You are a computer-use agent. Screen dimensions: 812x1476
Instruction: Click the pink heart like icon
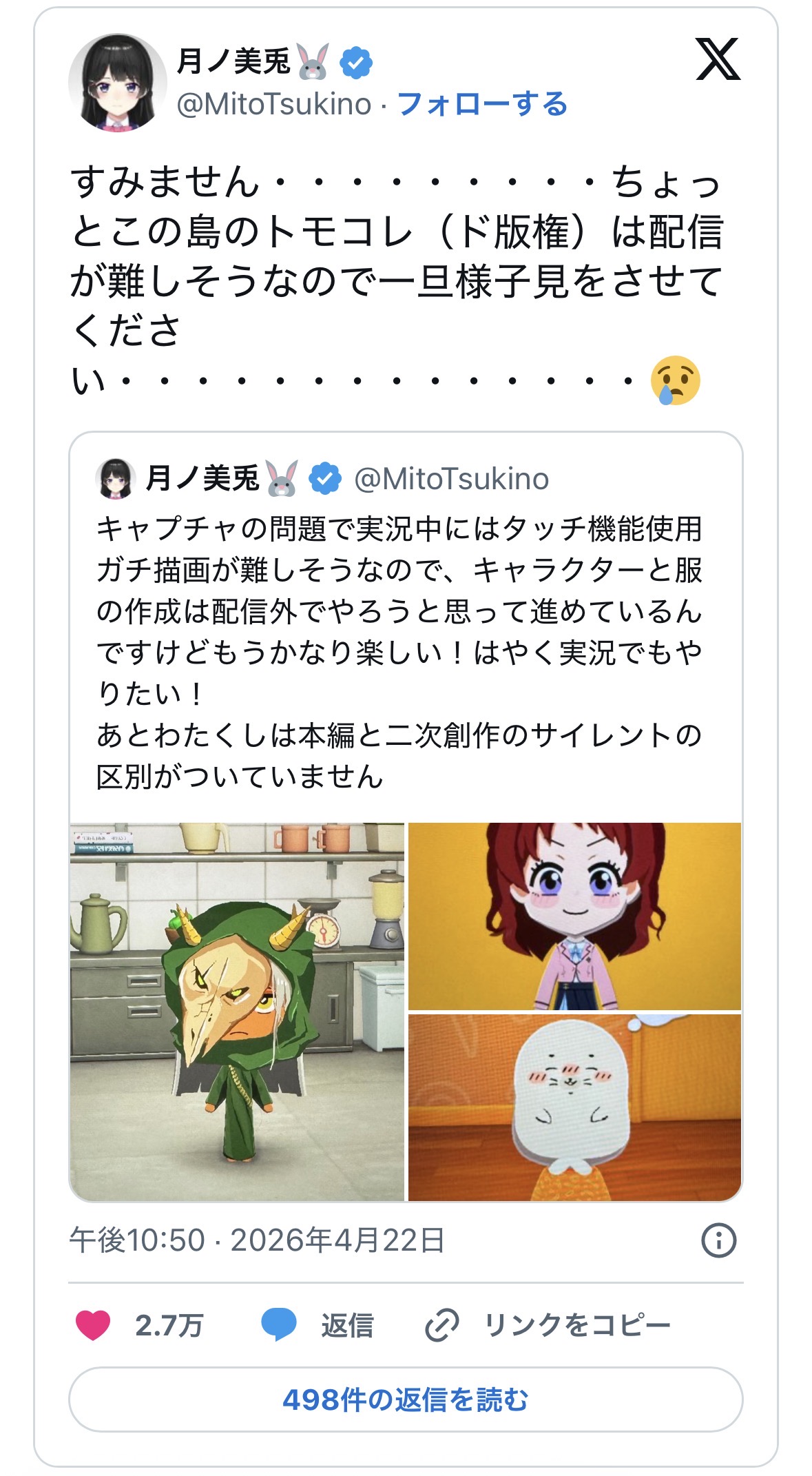93,1324
